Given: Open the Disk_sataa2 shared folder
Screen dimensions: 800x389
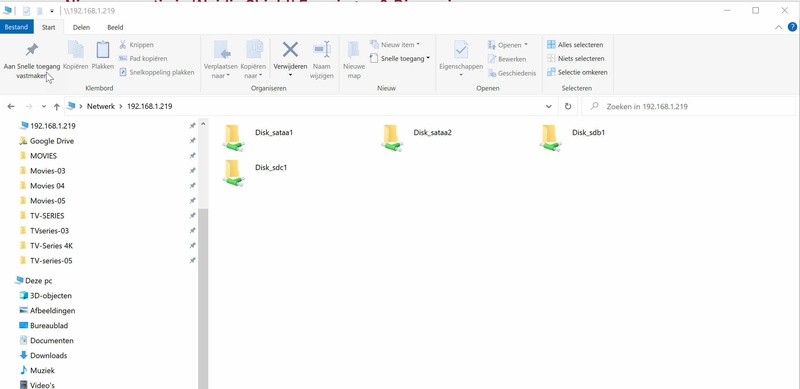Looking at the screenshot, I should [417, 137].
